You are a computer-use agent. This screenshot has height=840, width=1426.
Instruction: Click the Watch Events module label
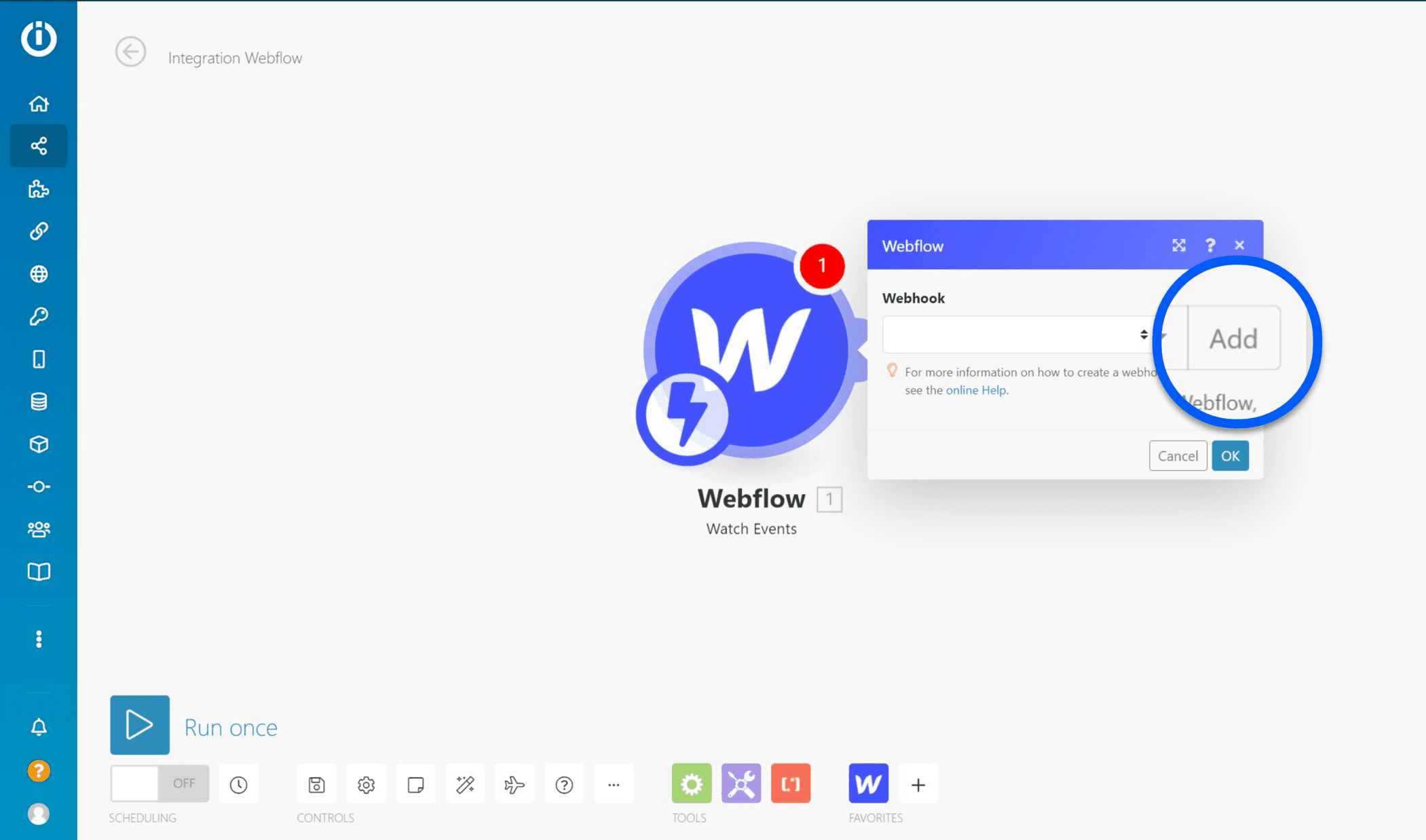click(751, 529)
